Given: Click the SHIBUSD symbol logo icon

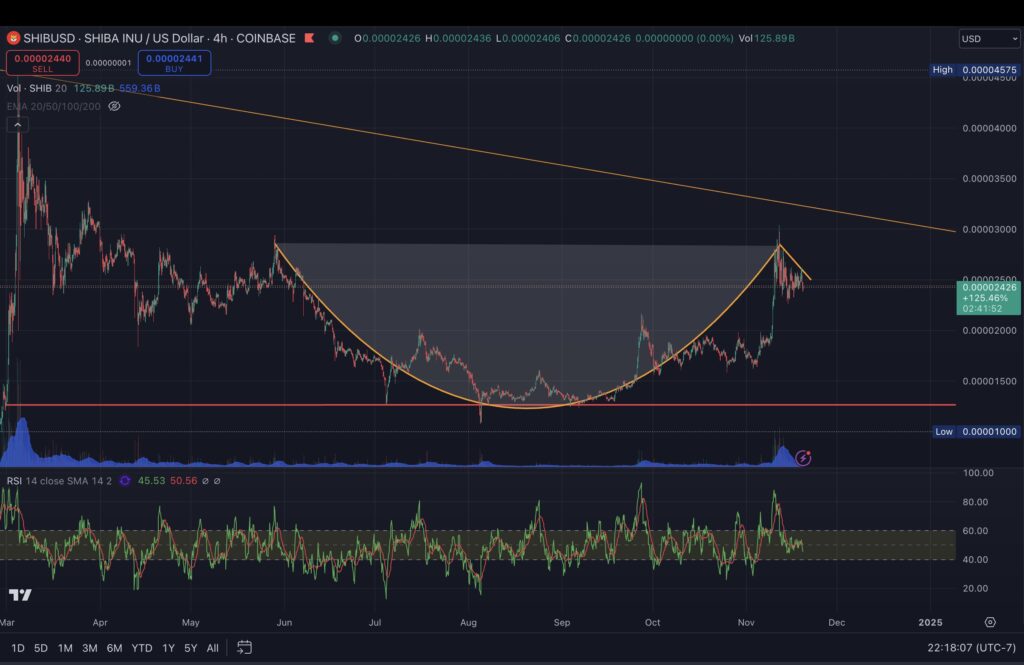Looking at the screenshot, I should coord(12,38).
